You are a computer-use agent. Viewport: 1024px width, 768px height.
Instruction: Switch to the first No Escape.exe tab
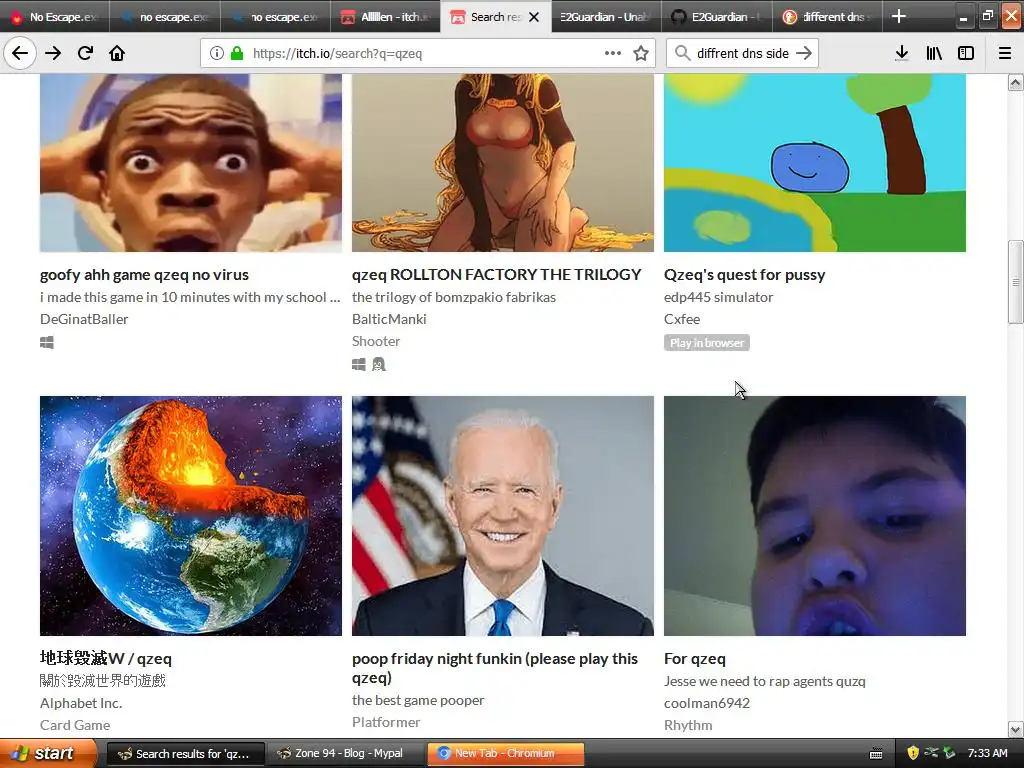click(55, 16)
